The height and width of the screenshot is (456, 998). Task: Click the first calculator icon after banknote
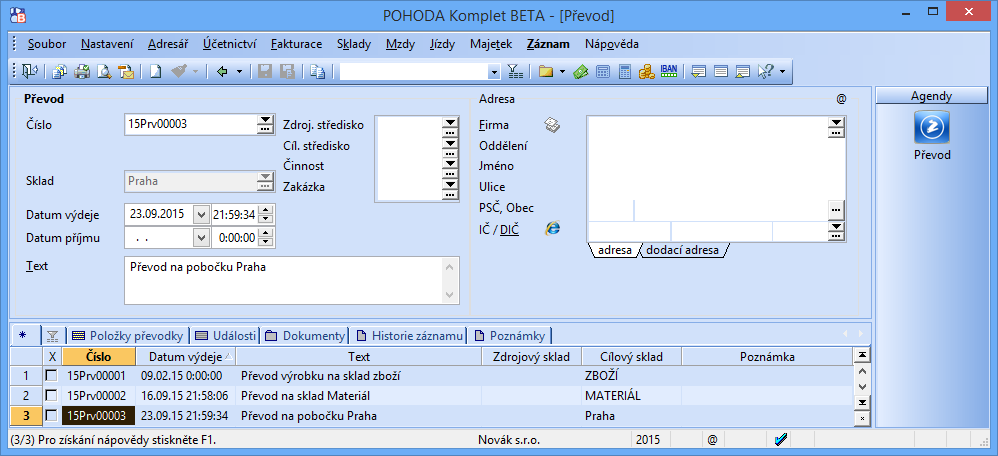pyautogui.click(x=602, y=72)
